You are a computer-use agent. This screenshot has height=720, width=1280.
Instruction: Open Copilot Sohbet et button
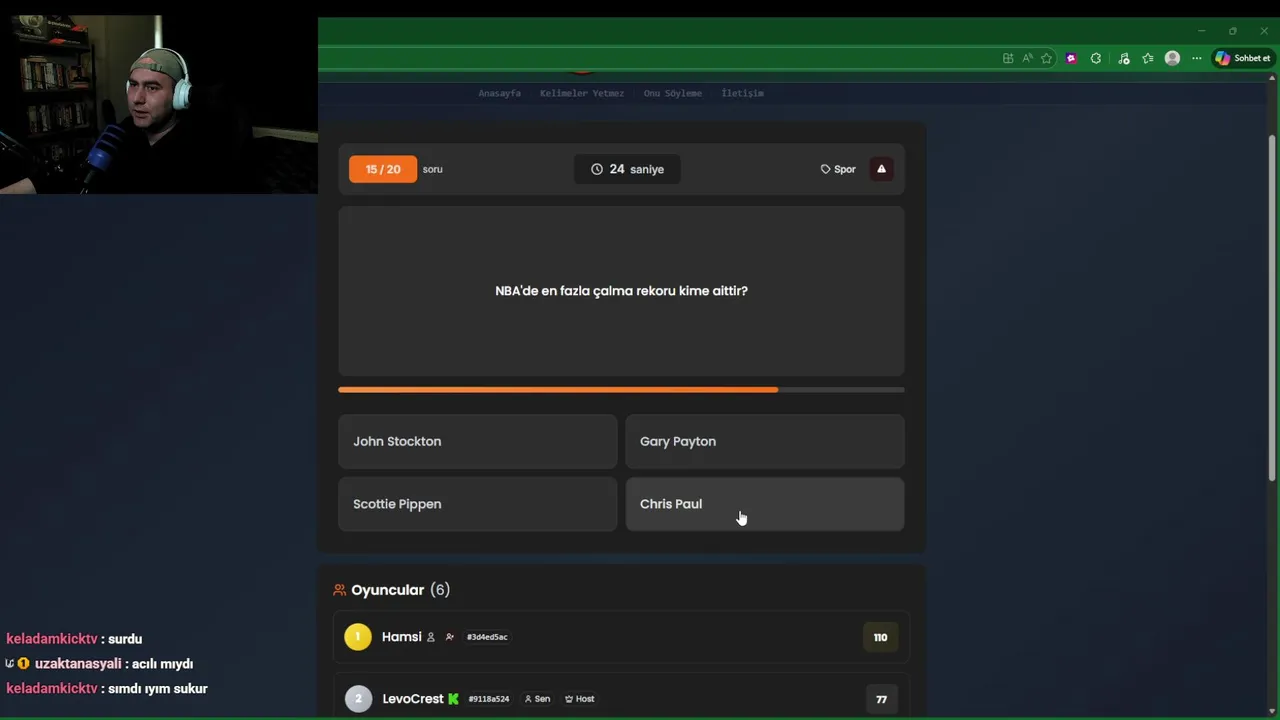(1242, 58)
